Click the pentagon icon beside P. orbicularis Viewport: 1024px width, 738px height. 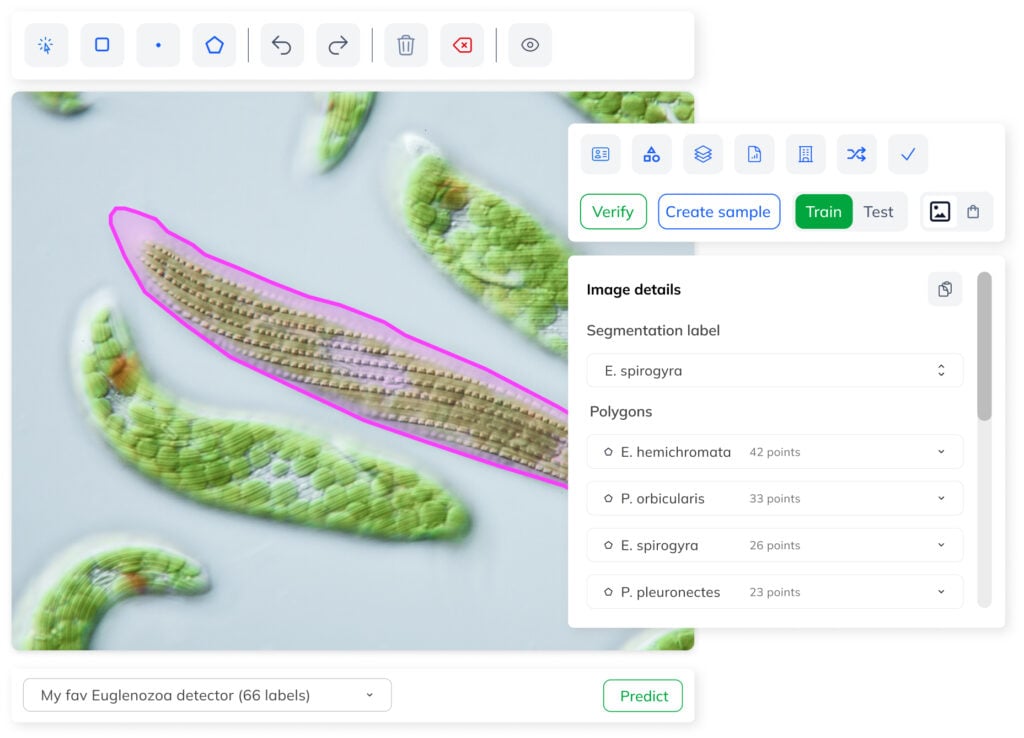click(x=608, y=498)
